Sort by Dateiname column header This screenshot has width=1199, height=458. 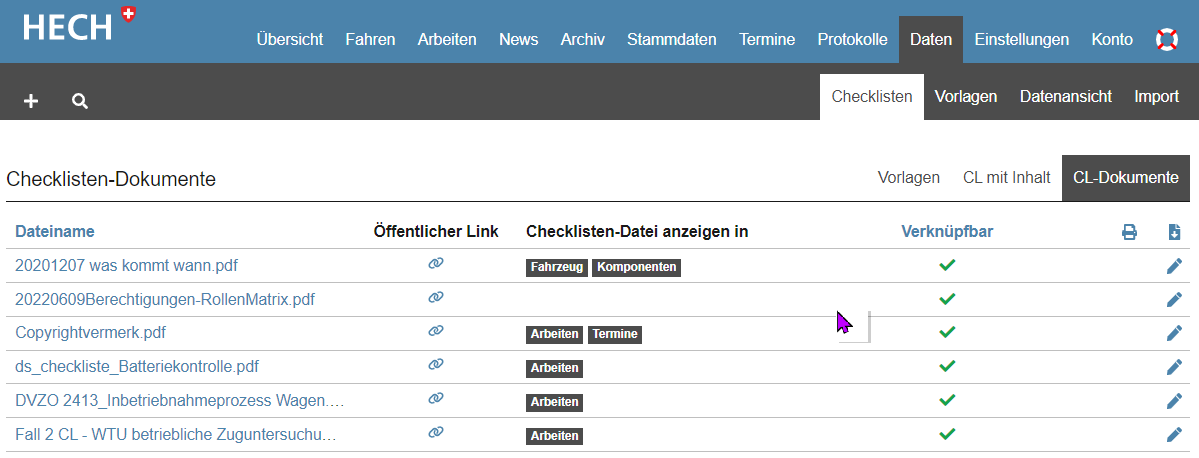point(55,232)
